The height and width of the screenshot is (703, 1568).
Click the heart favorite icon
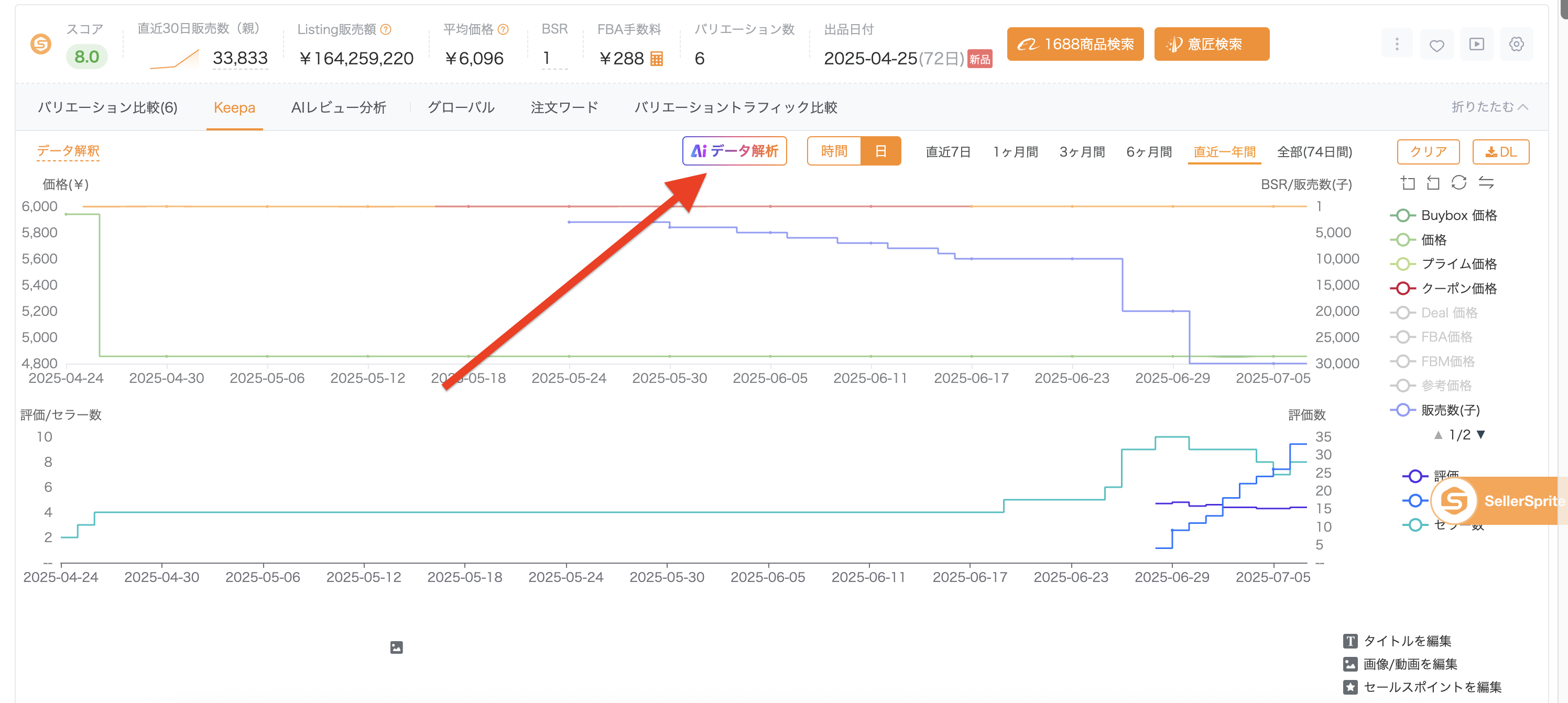pos(1436,45)
